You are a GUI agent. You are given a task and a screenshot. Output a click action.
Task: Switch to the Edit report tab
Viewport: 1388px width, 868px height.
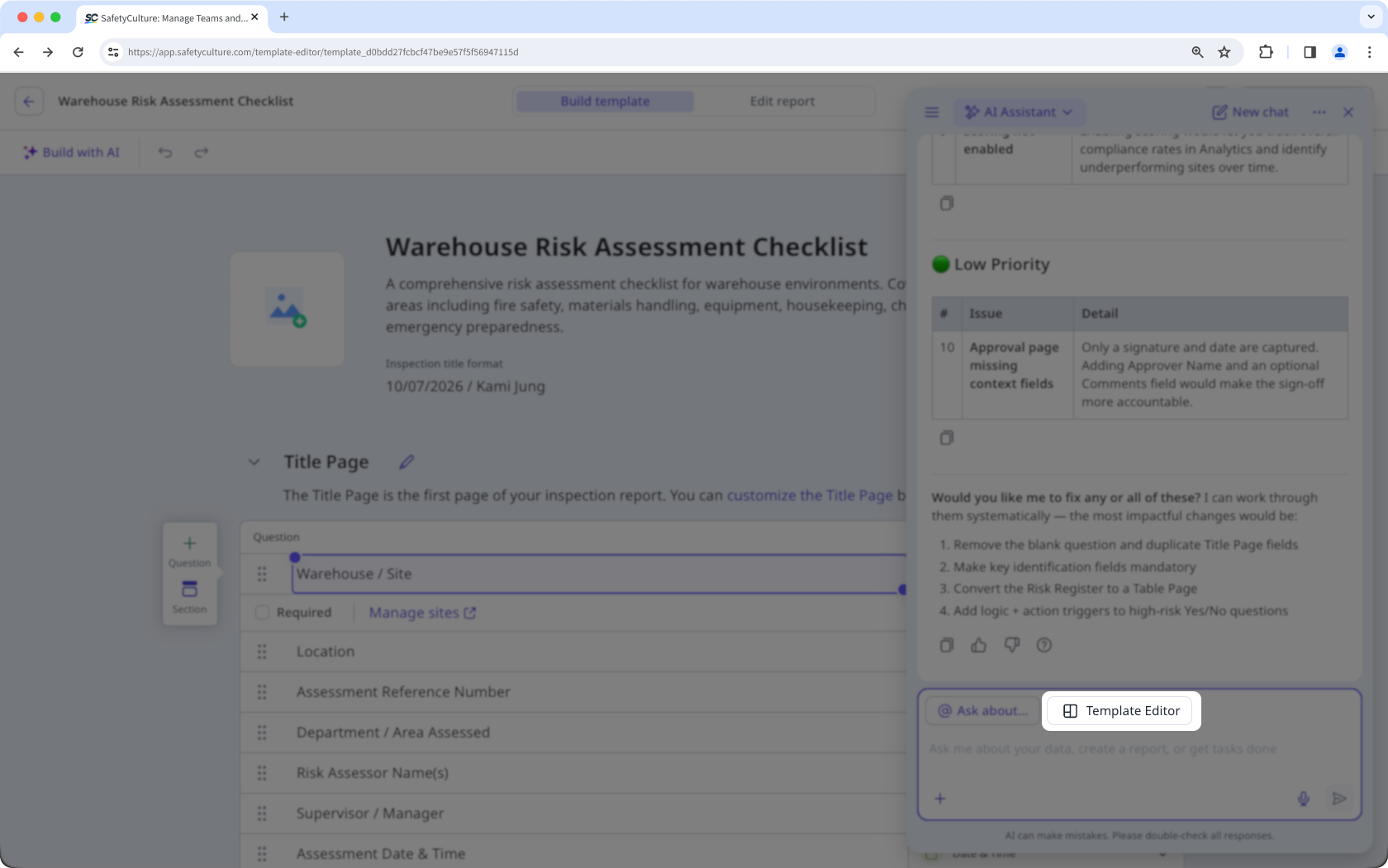point(782,102)
